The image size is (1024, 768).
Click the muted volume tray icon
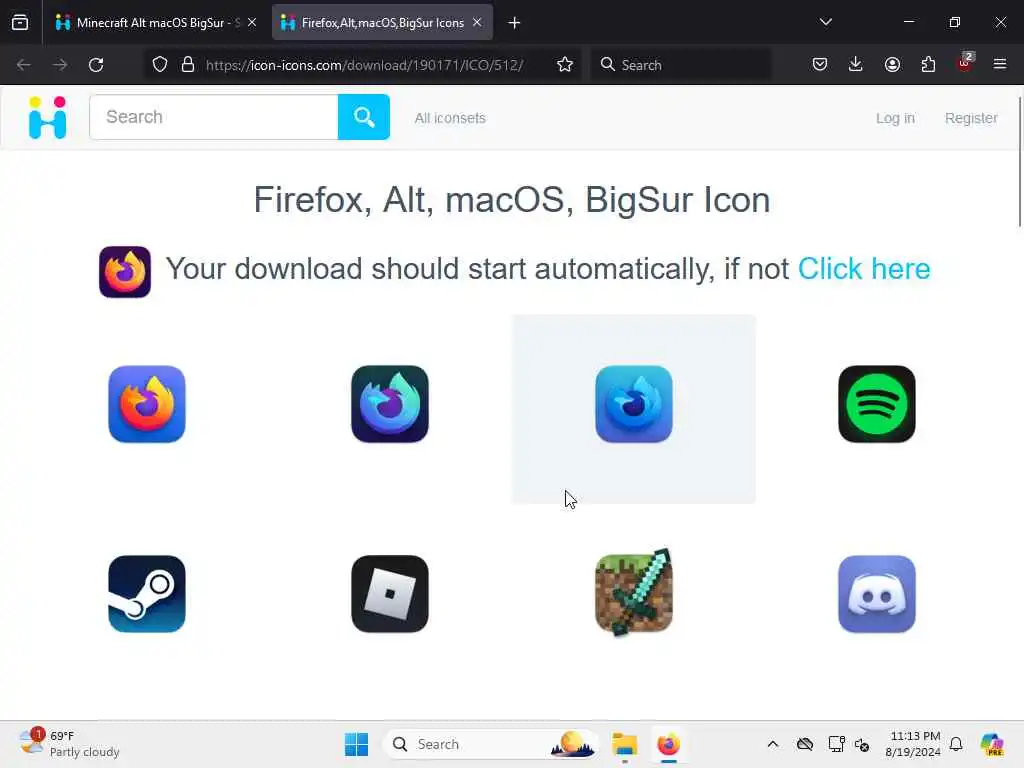point(862,744)
